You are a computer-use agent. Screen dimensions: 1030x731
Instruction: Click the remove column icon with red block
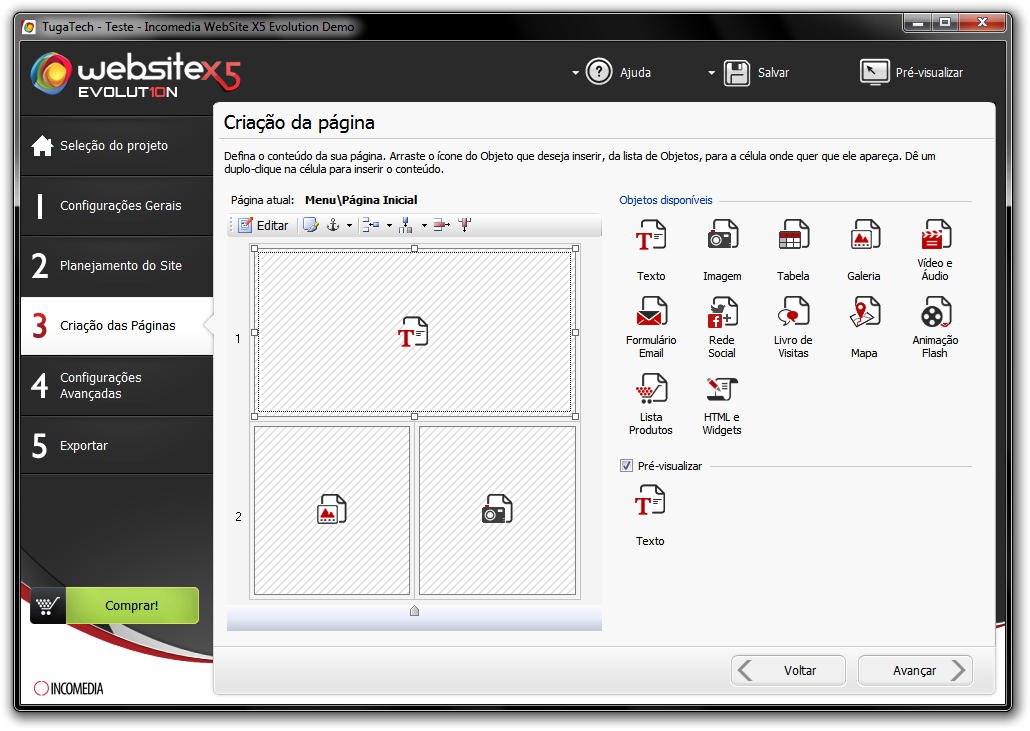465,225
